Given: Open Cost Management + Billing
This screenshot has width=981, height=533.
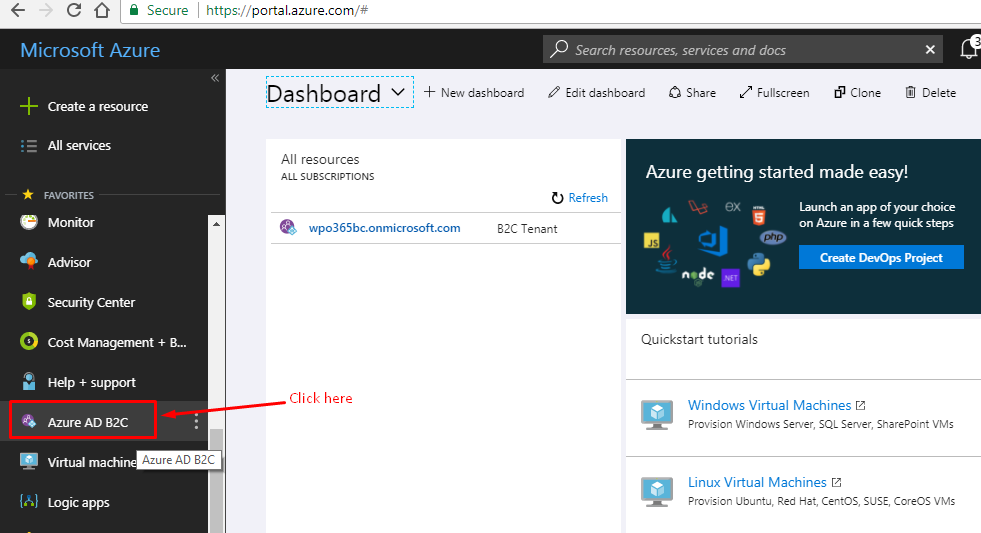Looking at the screenshot, I should (x=117, y=343).
